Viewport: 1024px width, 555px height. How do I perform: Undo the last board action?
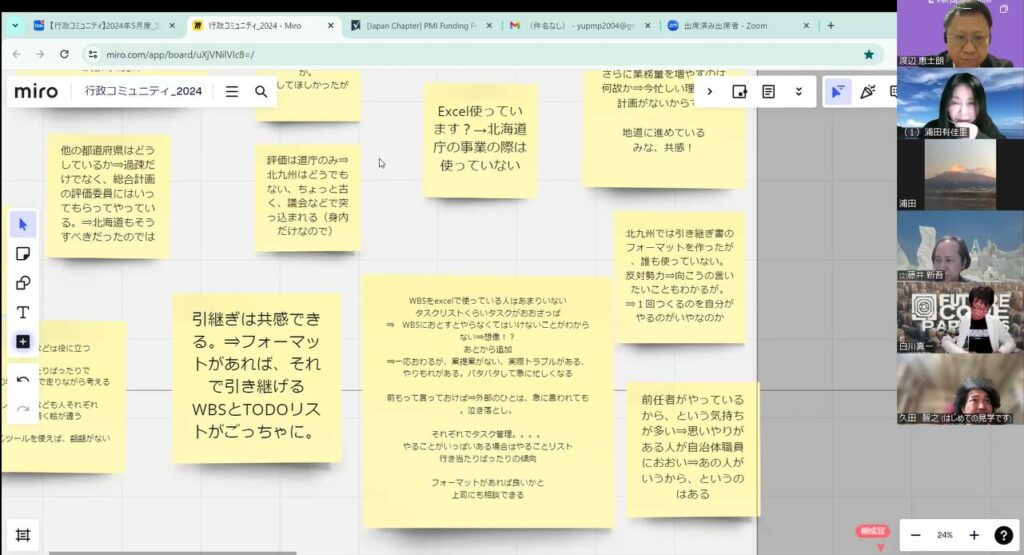(23, 379)
